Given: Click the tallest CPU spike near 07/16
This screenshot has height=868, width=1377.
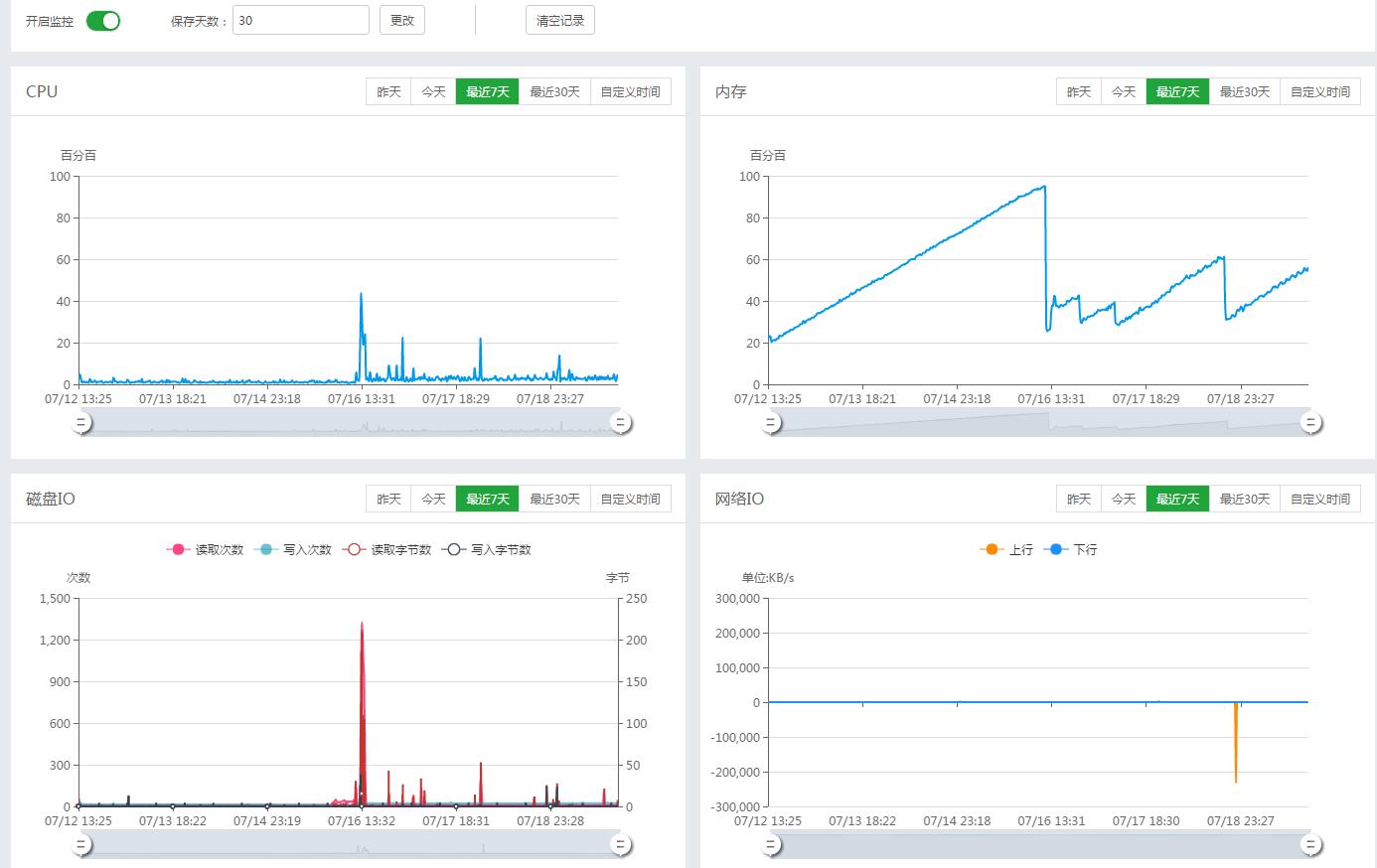Looking at the screenshot, I should coord(361,295).
